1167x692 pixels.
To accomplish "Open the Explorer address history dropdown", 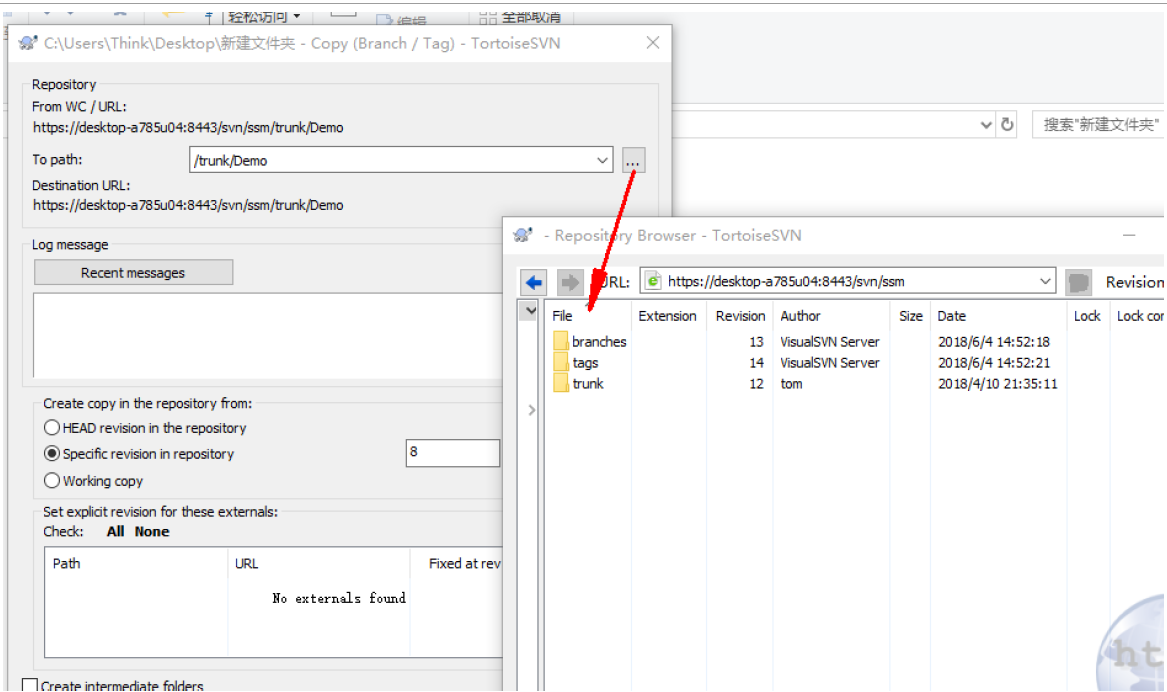I will pos(985,125).
